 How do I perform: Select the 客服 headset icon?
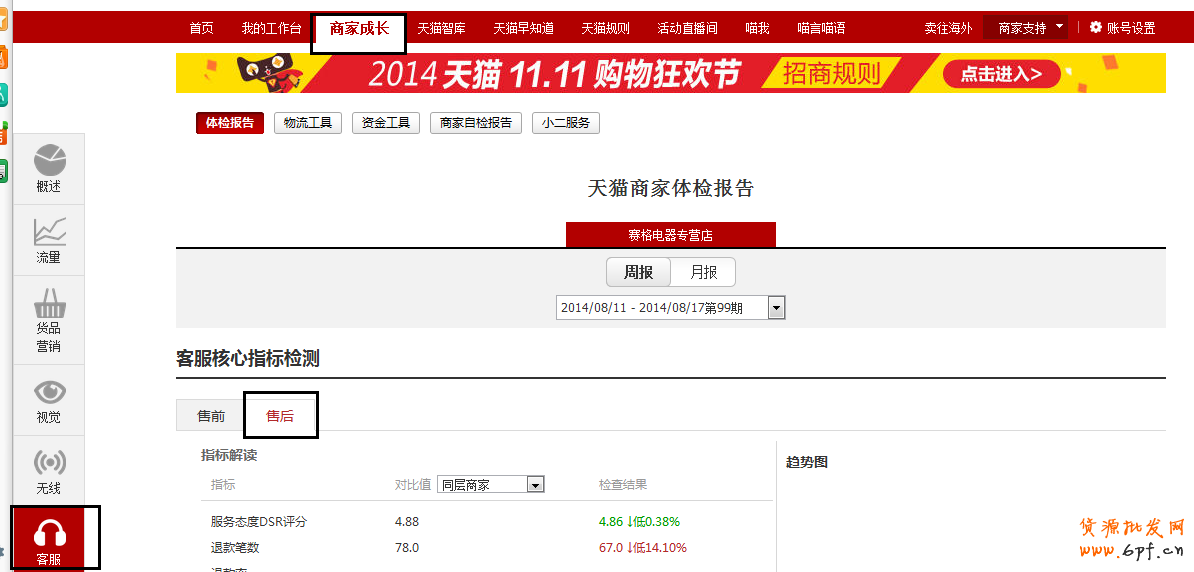[x=49, y=534]
